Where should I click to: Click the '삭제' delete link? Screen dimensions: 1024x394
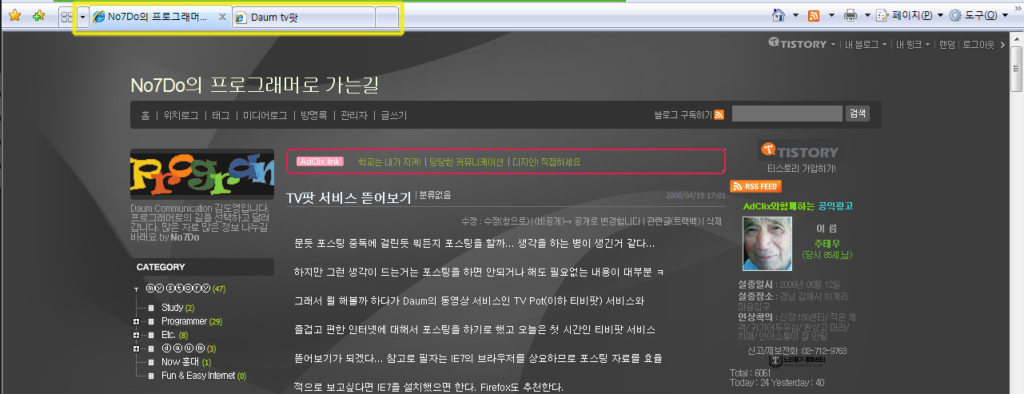point(714,221)
